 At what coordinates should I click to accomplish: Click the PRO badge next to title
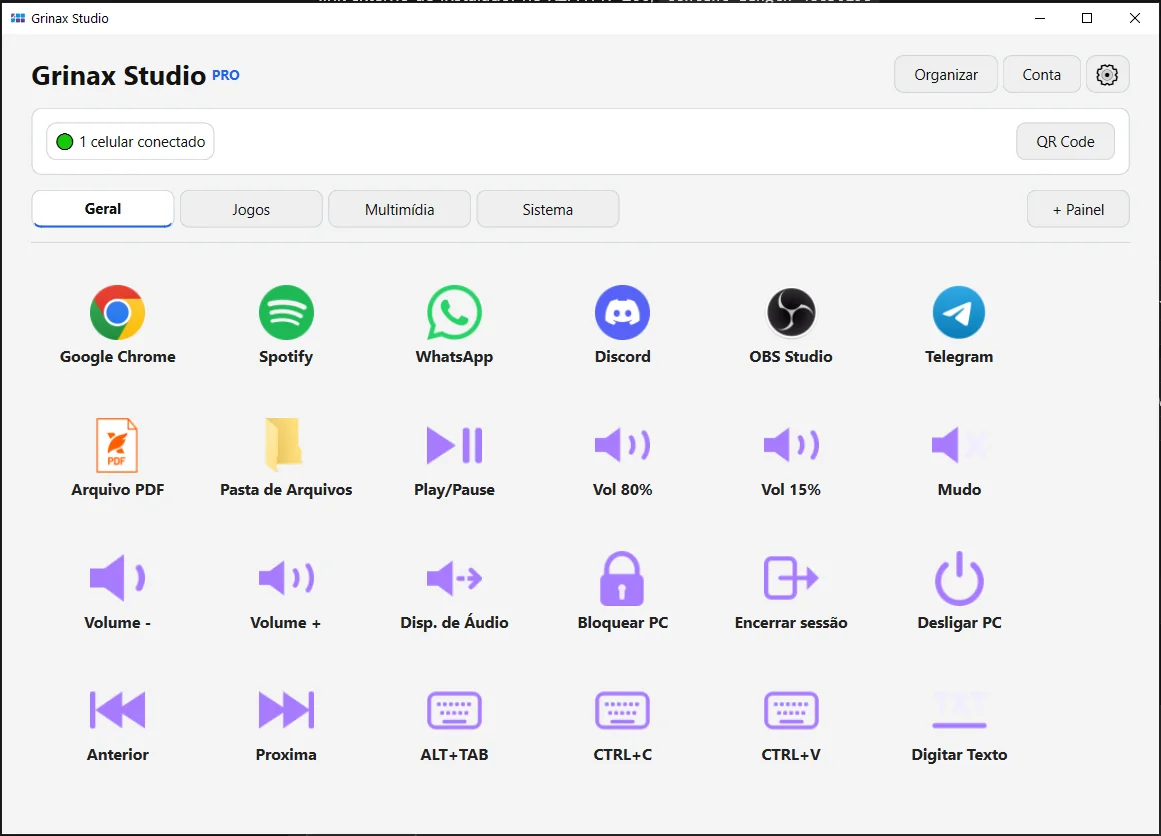point(226,75)
